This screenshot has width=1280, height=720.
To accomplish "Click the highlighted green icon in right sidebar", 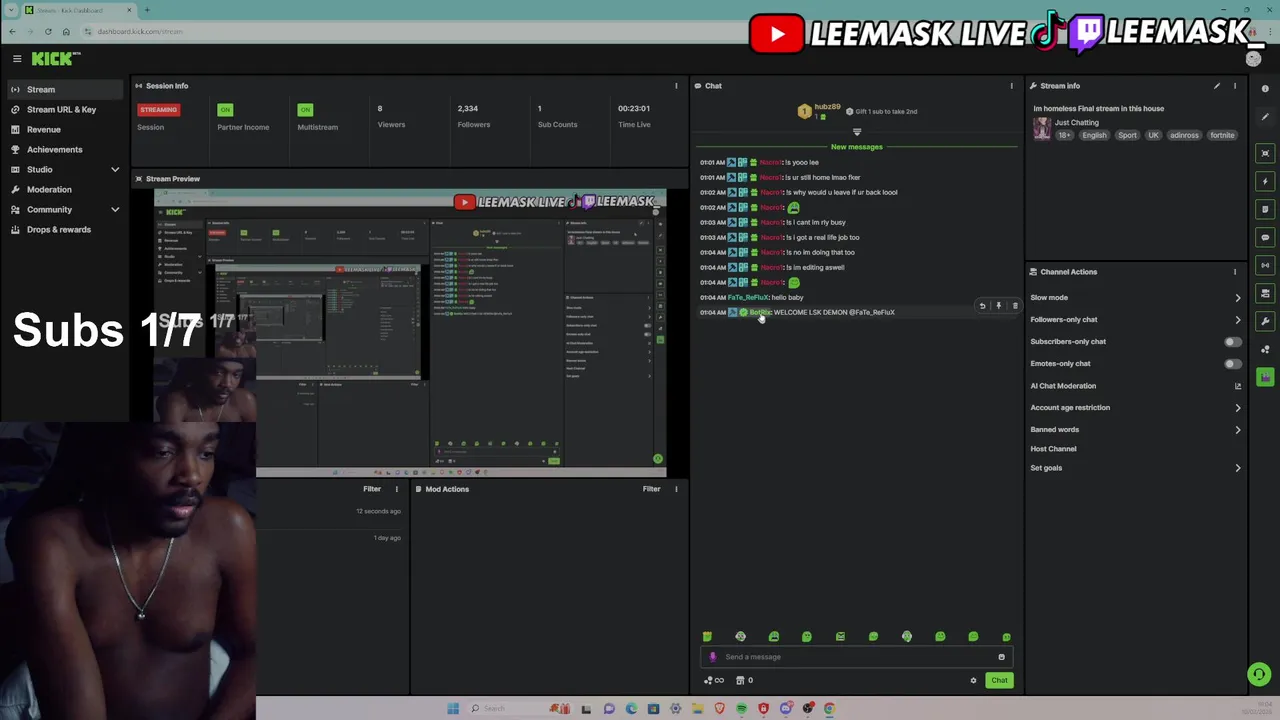I will [1265, 377].
